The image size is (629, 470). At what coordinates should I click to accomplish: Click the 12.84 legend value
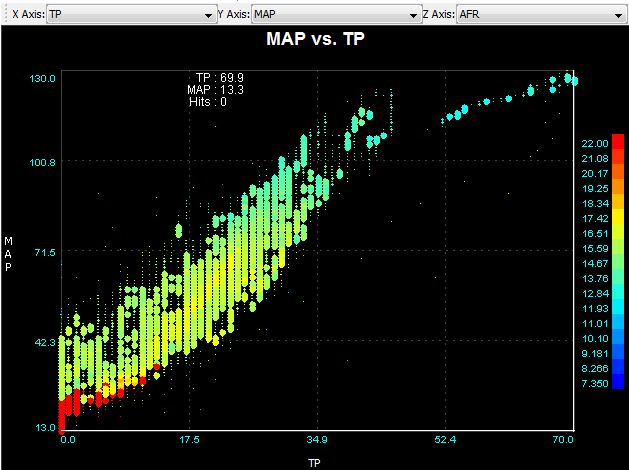(x=595, y=294)
